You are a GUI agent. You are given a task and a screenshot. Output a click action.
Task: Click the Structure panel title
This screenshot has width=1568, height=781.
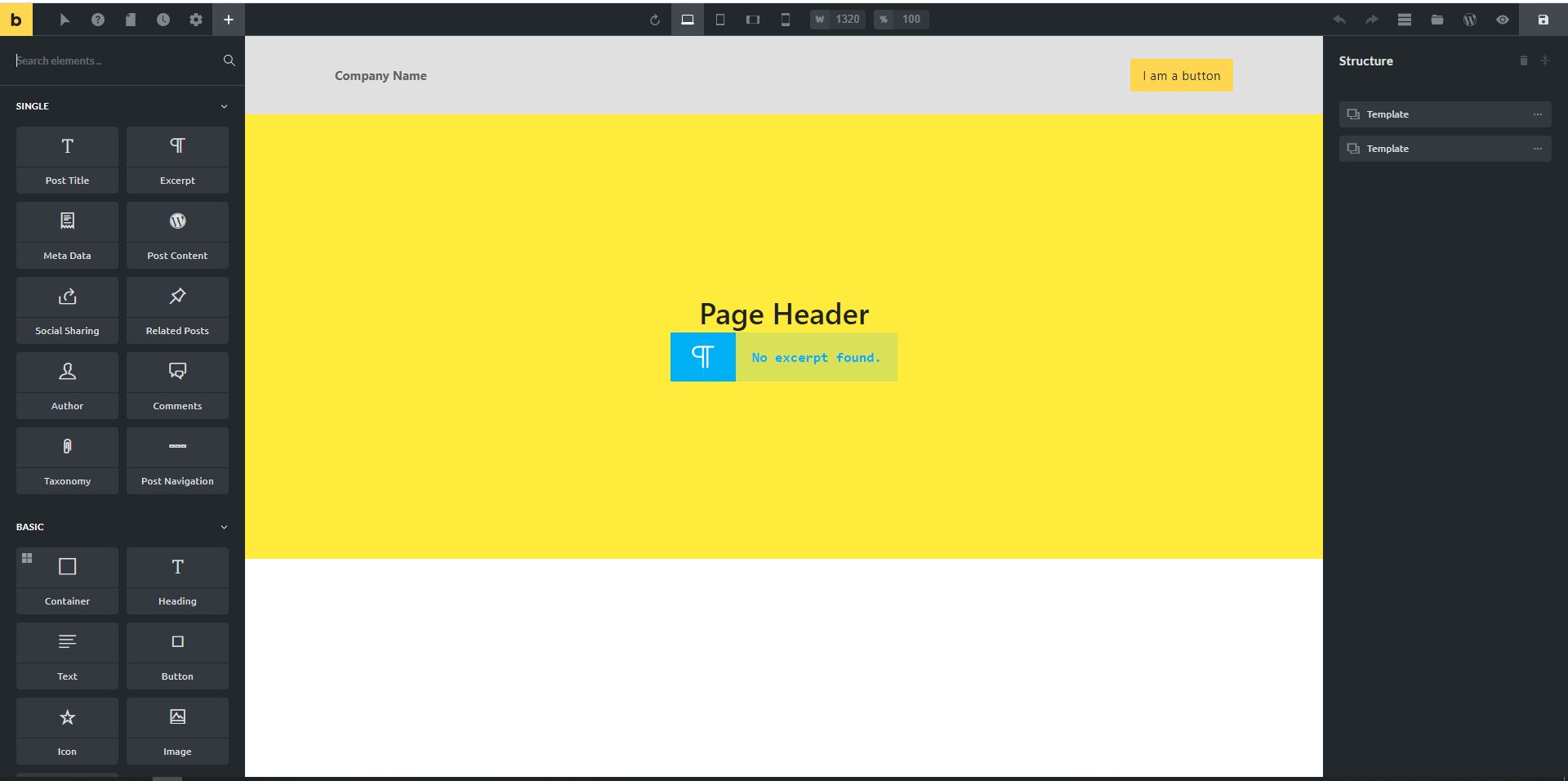click(x=1366, y=61)
